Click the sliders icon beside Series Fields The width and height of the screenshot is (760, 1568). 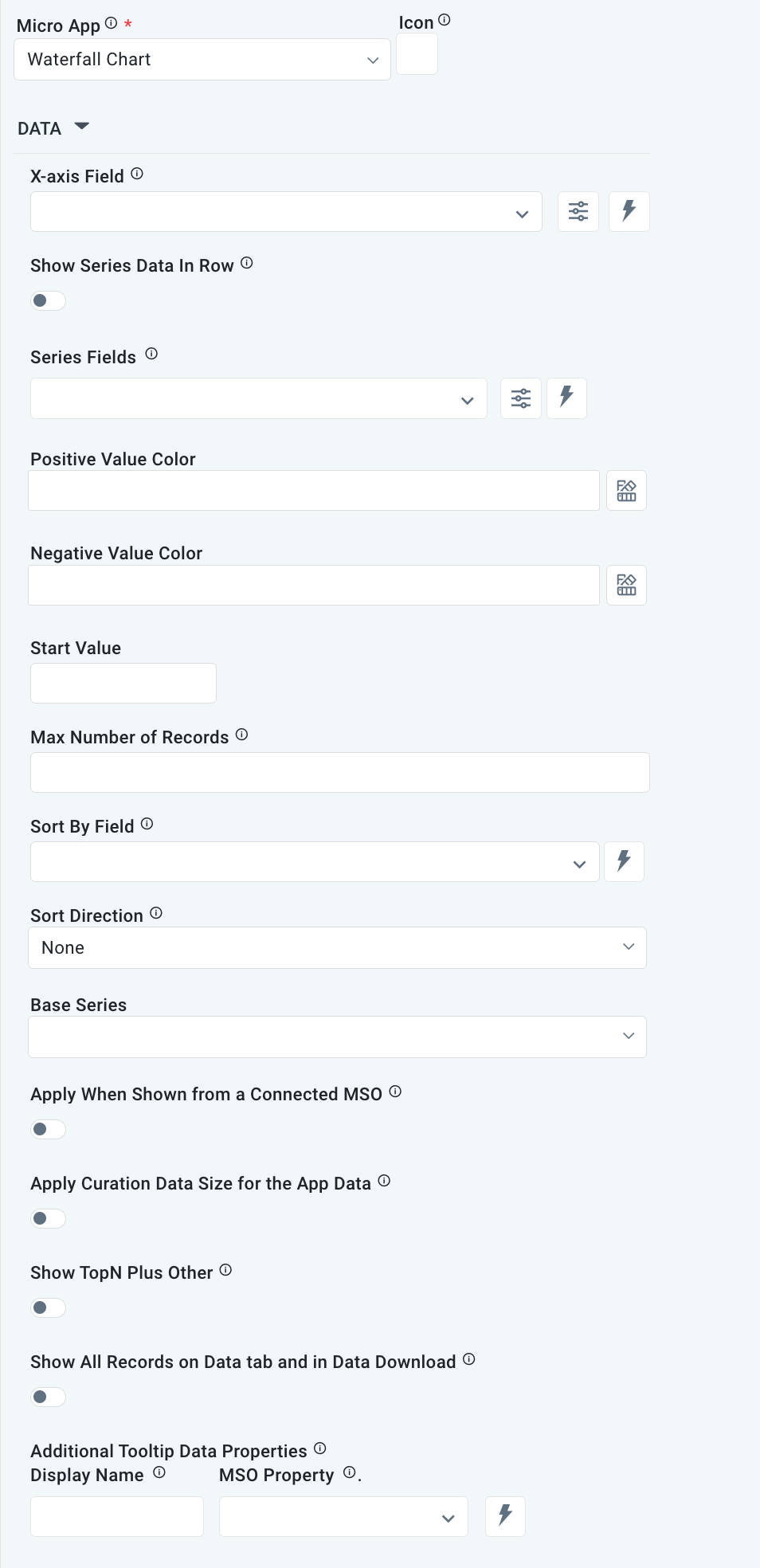click(521, 398)
